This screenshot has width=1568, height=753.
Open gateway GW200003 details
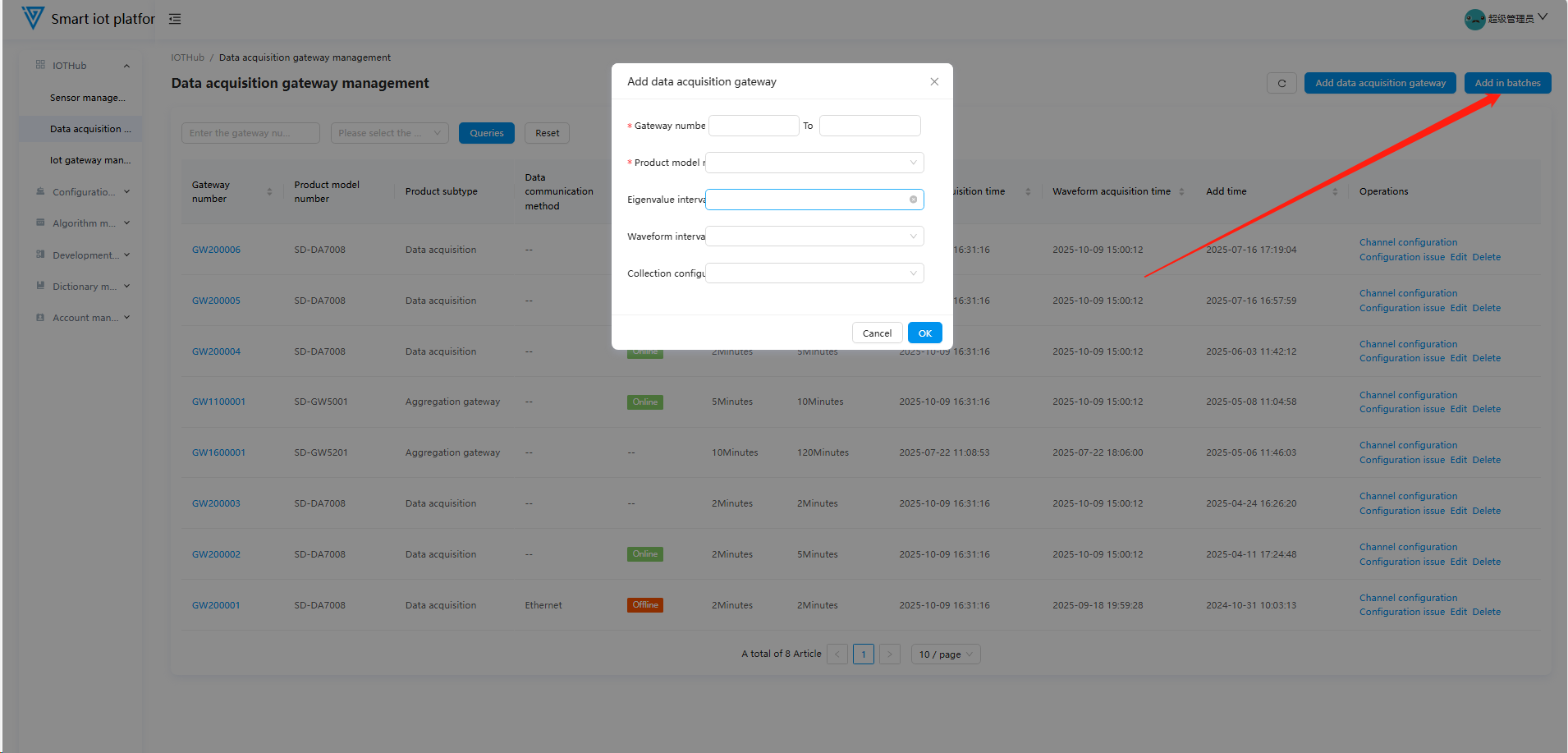tap(216, 503)
